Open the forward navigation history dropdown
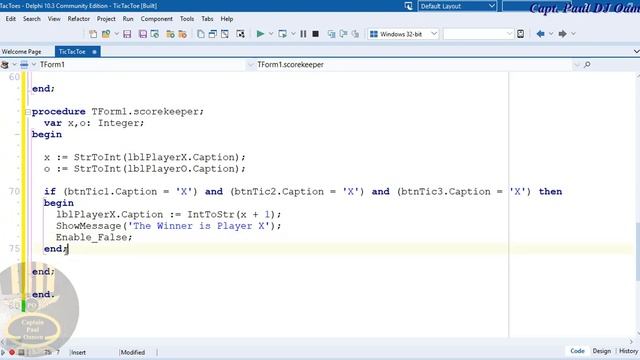 pyautogui.click(x=573, y=34)
